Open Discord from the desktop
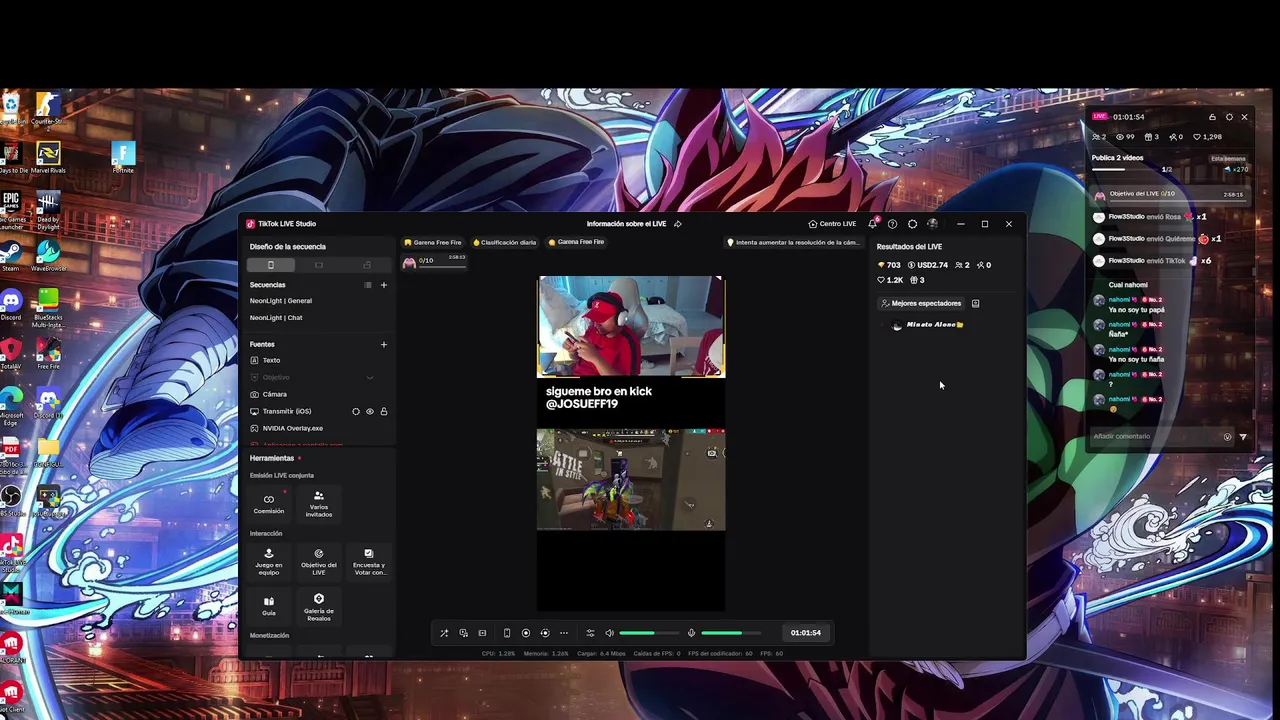The image size is (1280, 720). [x=11, y=304]
